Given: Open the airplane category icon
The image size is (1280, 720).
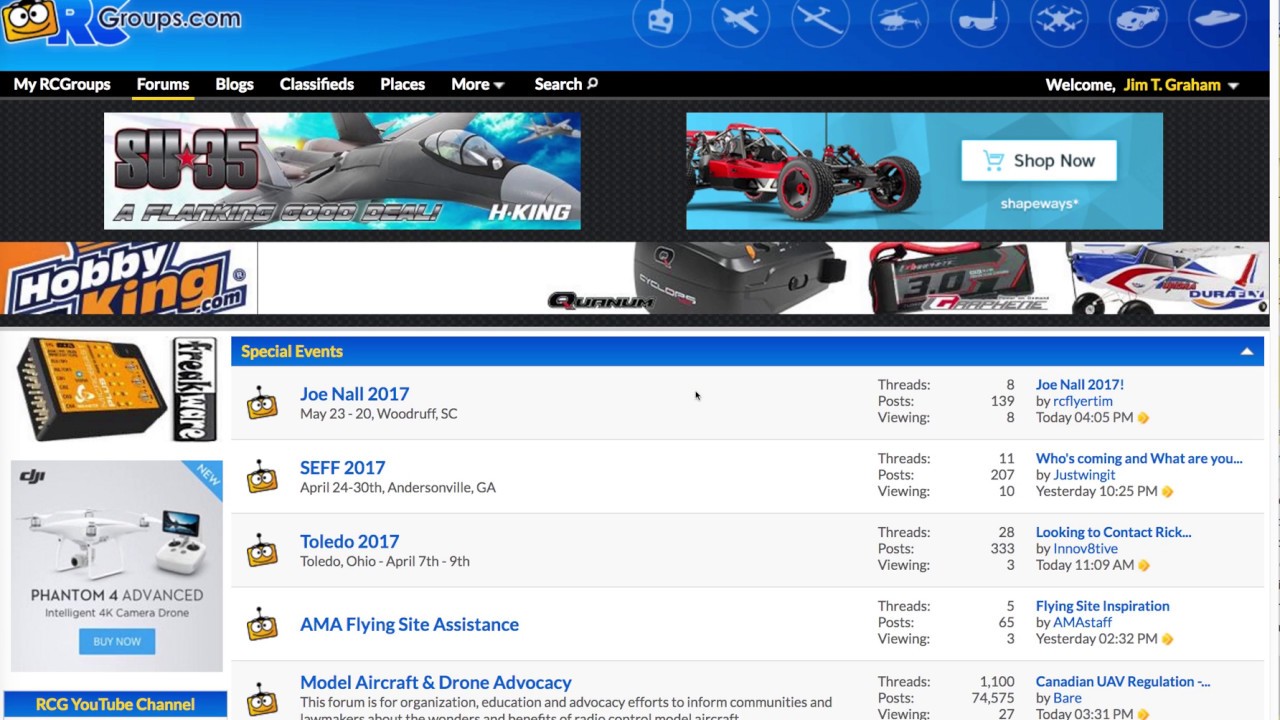Looking at the screenshot, I should (740, 21).
